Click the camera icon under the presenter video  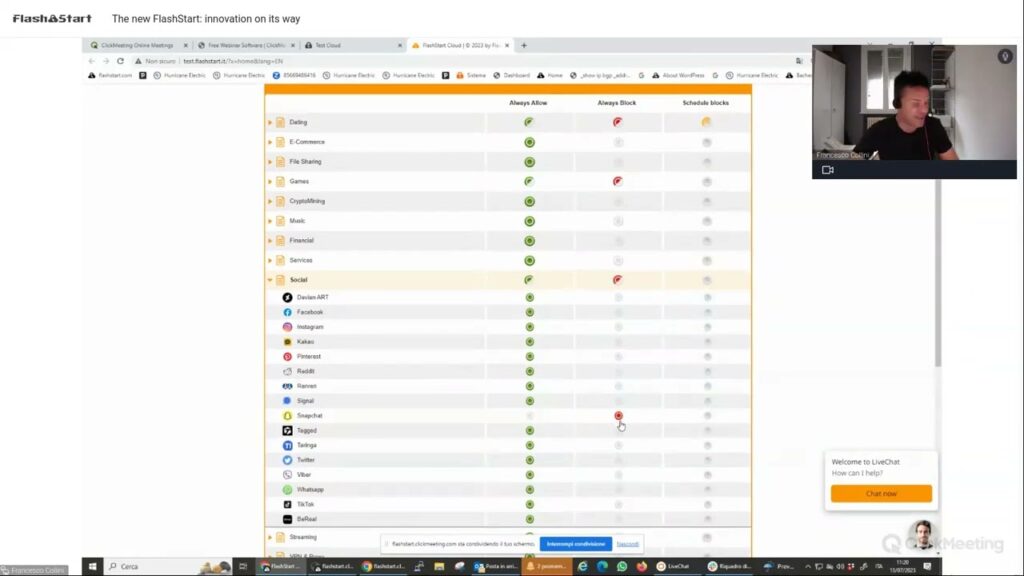coord(827,170)
